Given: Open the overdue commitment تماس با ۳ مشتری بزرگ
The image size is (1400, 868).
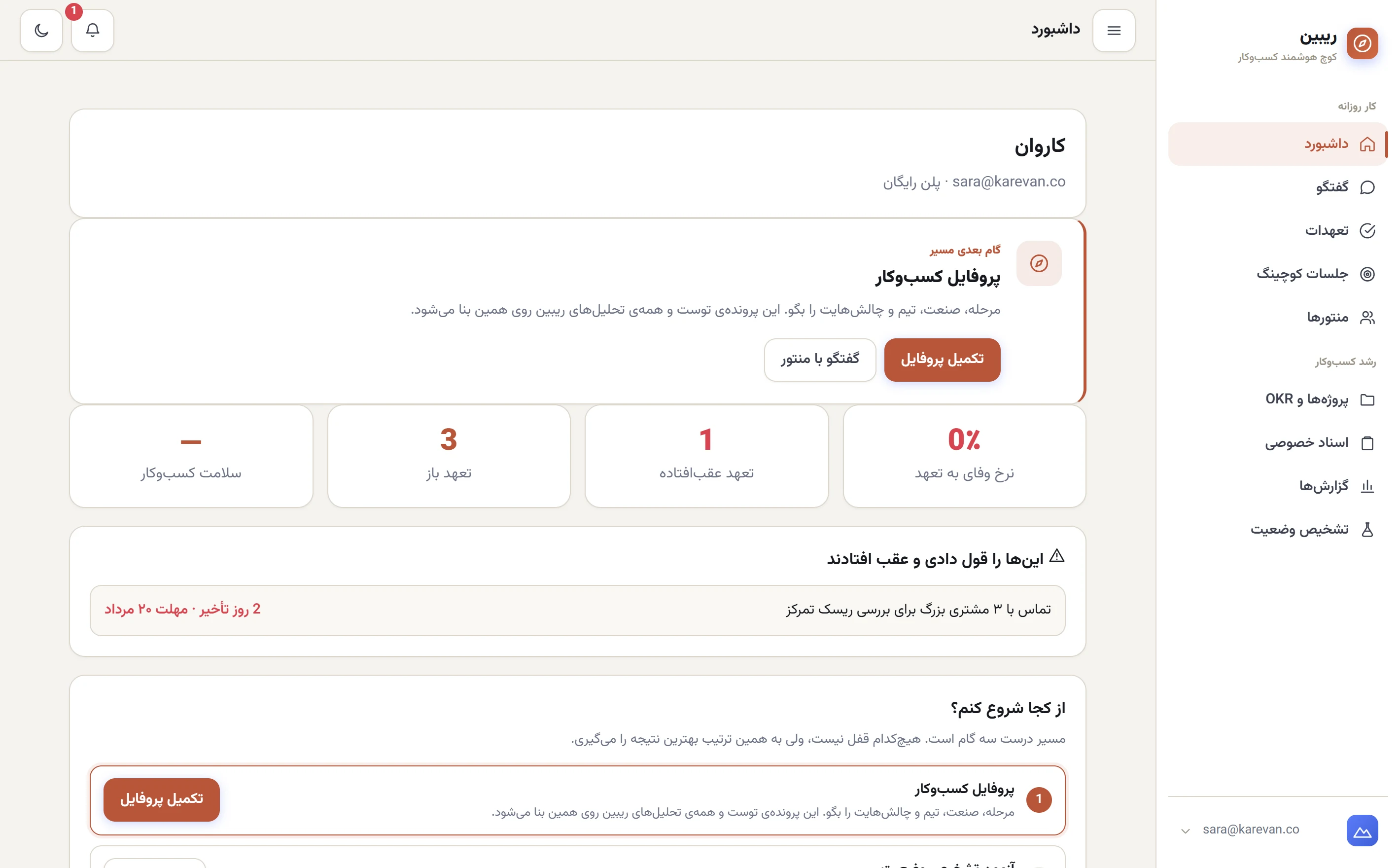Looking at the screenshot, I should coord(577,610).
